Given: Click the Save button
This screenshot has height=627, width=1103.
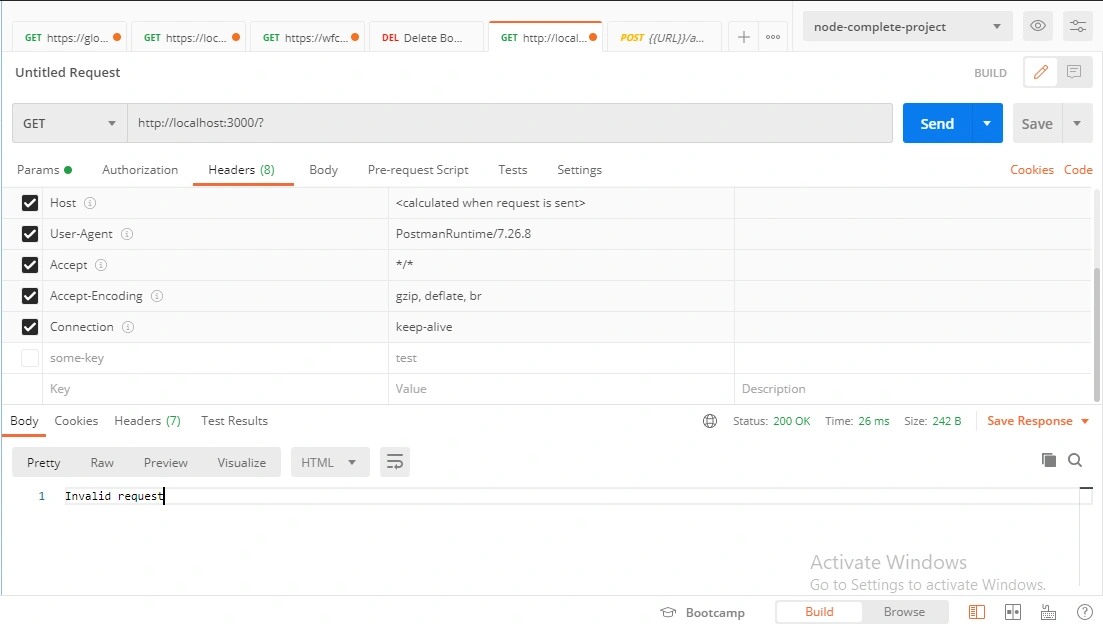Looking at the screenshot, I should point(1037,123).
